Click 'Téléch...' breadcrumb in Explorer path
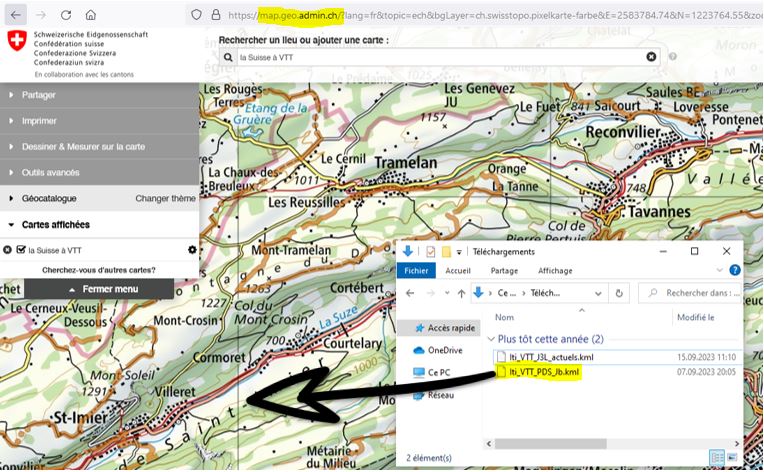 tap(545, 293)
